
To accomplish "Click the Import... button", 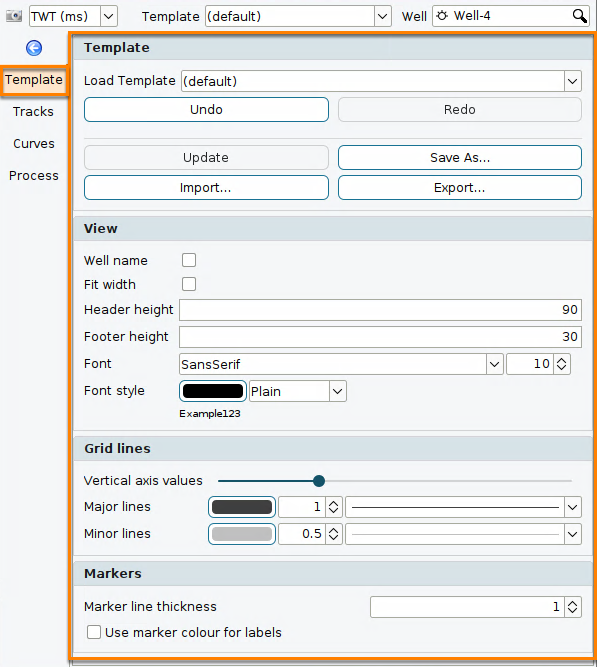I will pyautogui.click(x=206, y=188).
